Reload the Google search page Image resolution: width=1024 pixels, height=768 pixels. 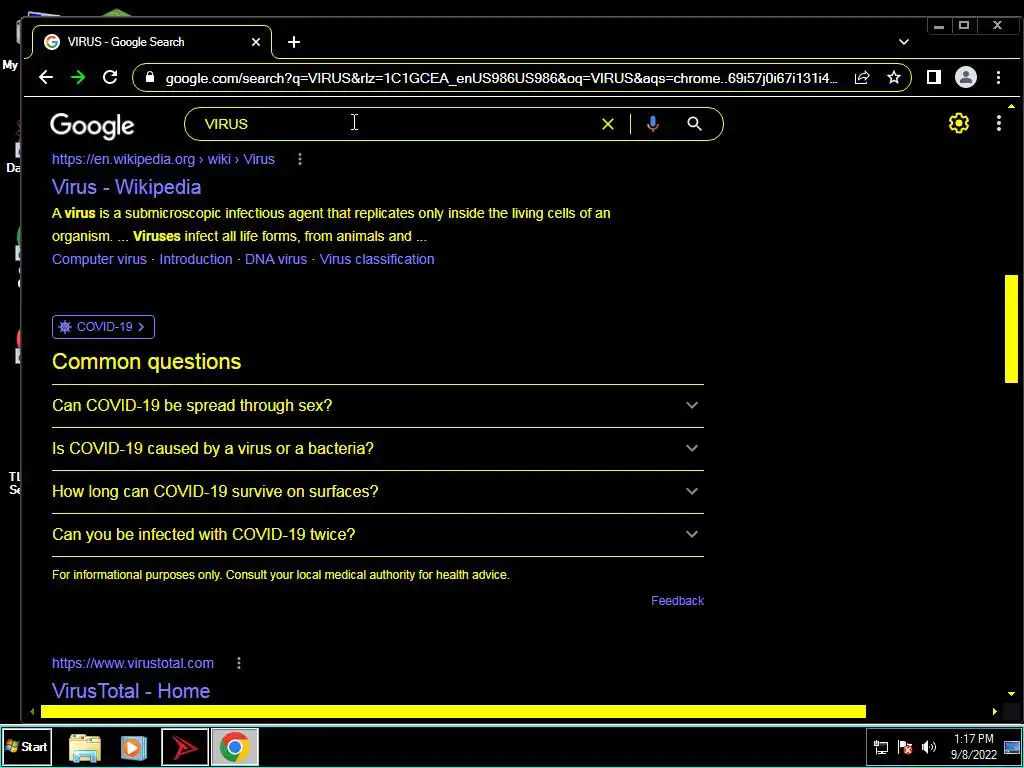coord(110,78)
